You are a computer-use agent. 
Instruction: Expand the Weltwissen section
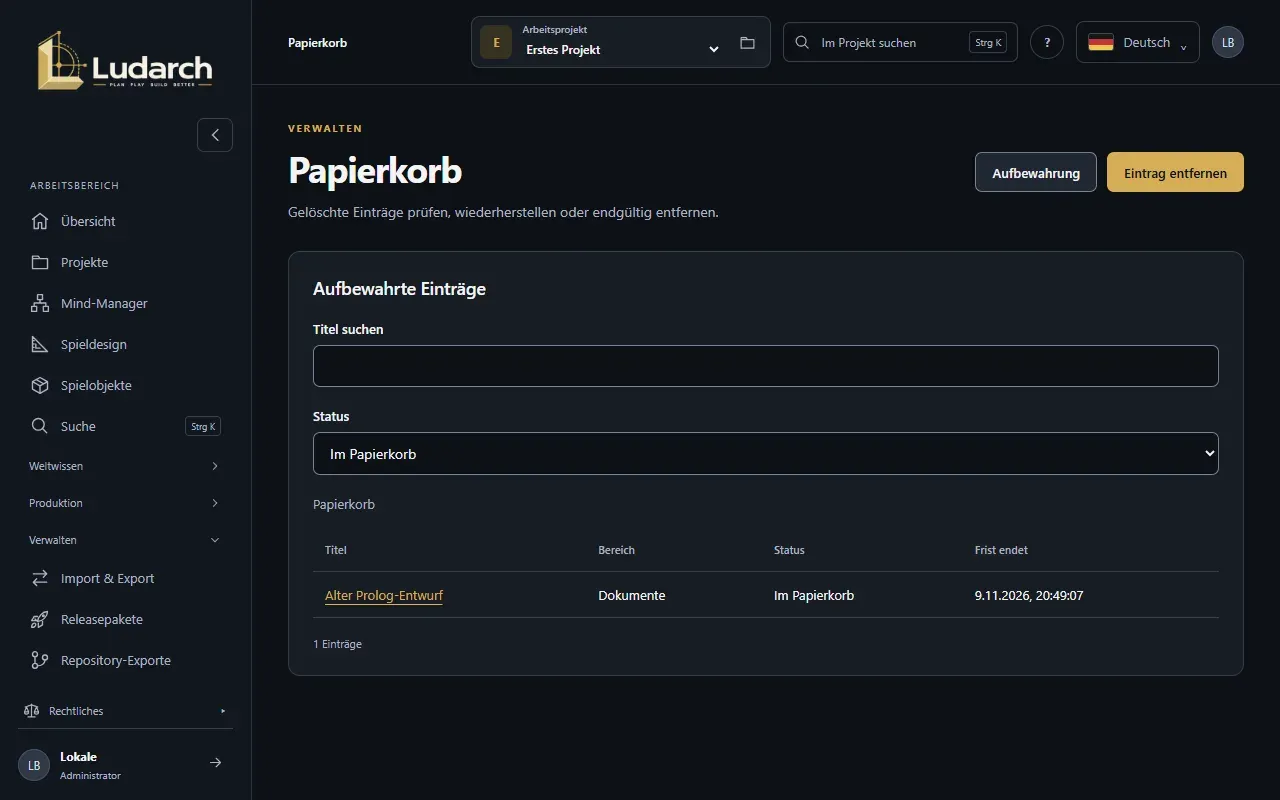pos(125,466)
